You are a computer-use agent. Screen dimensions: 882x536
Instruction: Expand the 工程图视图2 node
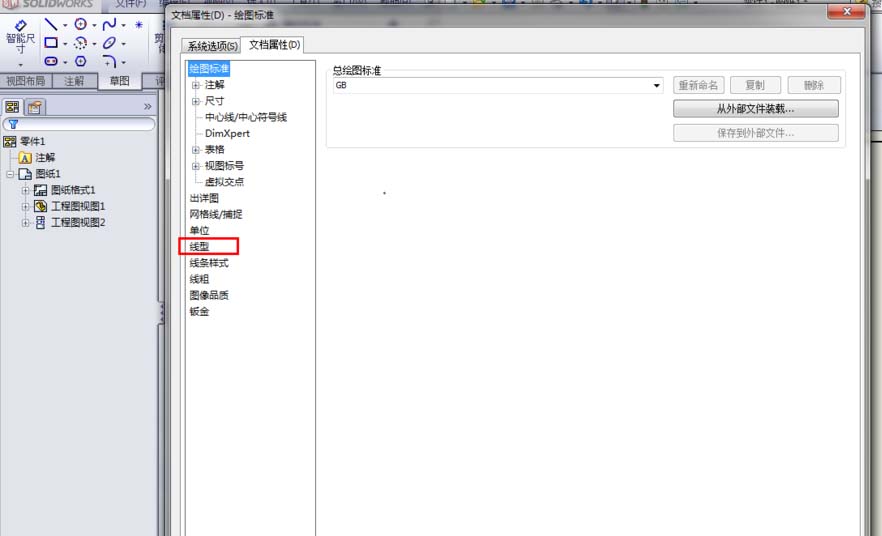(x=25, y=223)
